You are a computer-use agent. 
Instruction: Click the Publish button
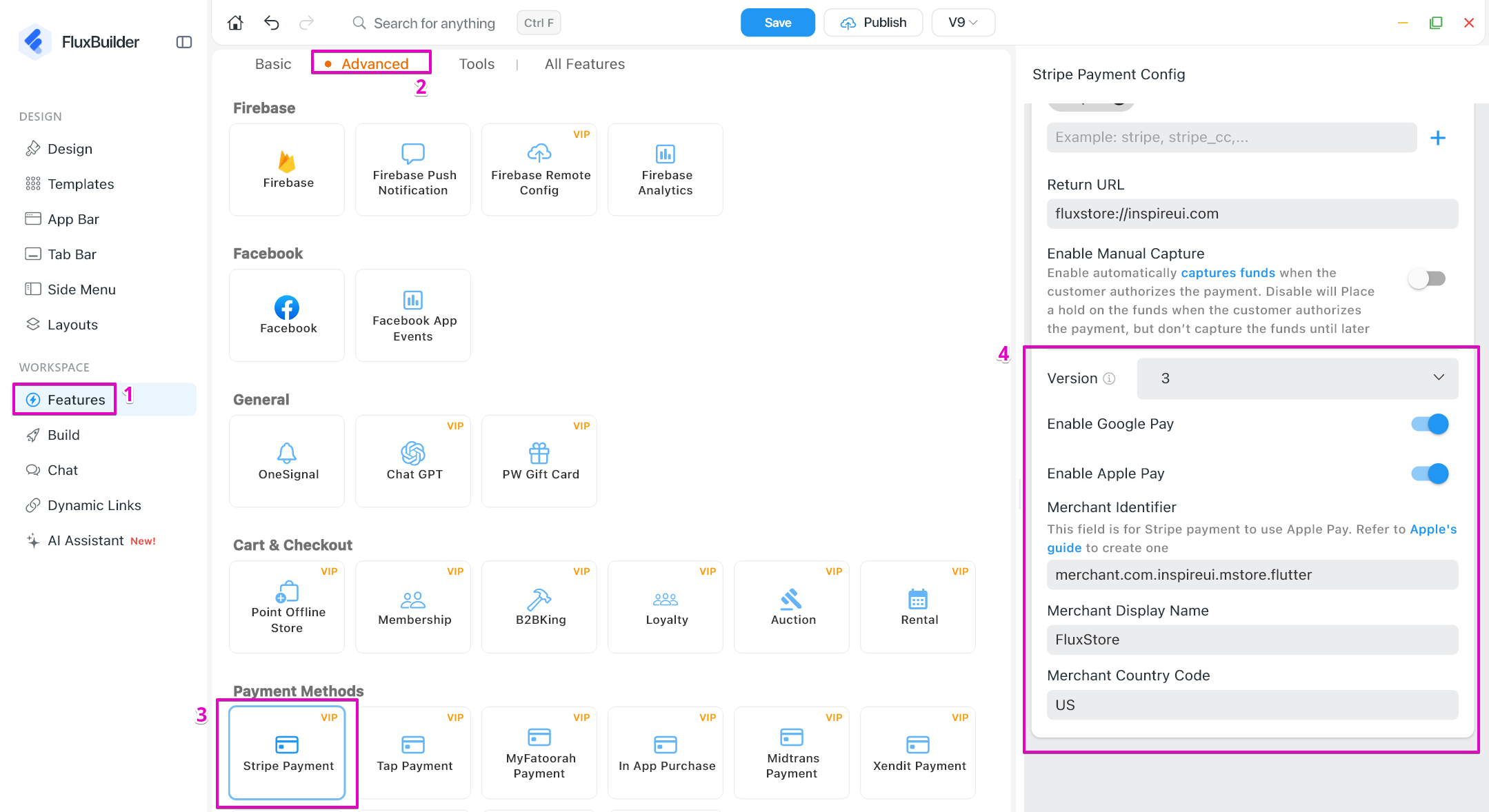click(x=873, y=23)
